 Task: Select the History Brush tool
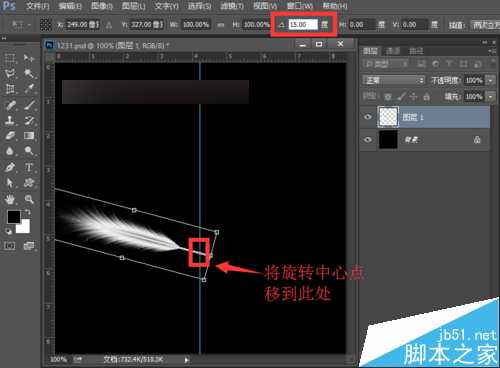[29, 120]
